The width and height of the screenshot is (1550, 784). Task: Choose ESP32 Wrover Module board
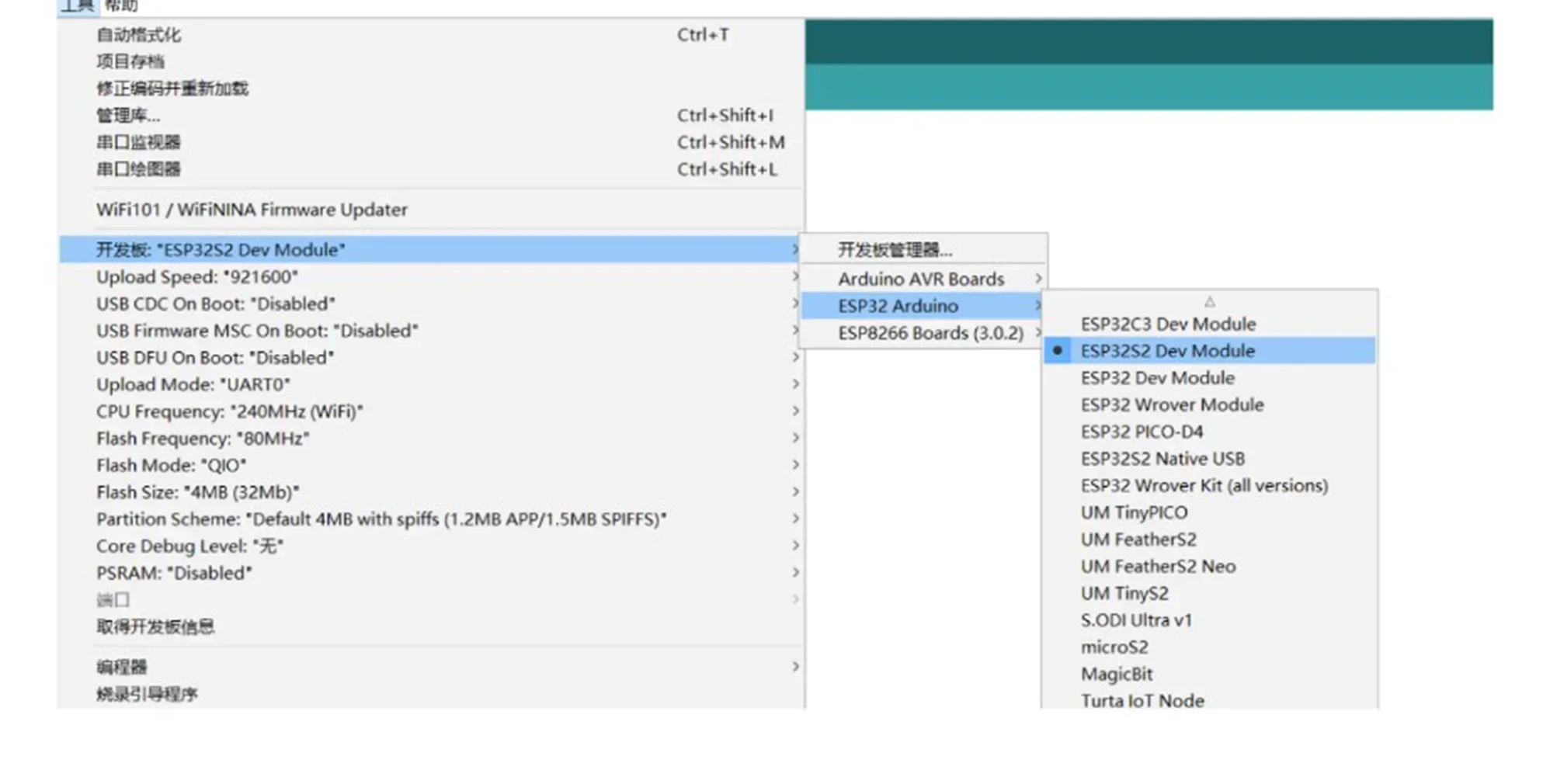[x=1210, y=404]
